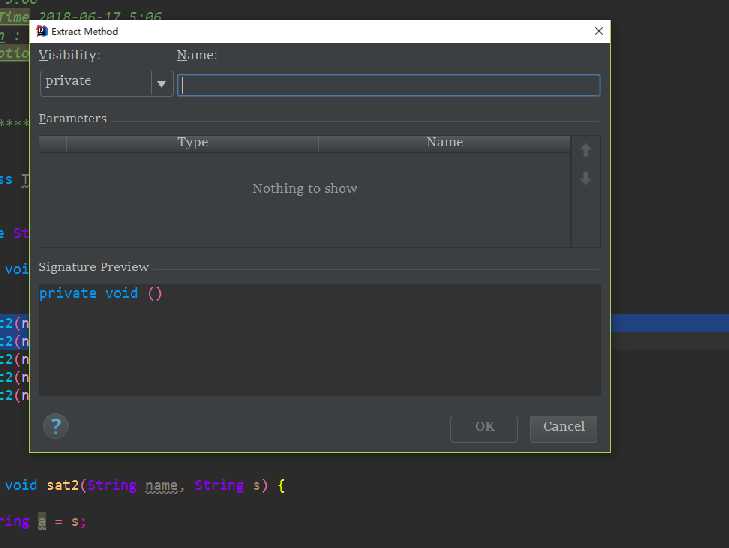Click the move parameter down arrow
729x548 pixels.
click(x=586, y=178)
